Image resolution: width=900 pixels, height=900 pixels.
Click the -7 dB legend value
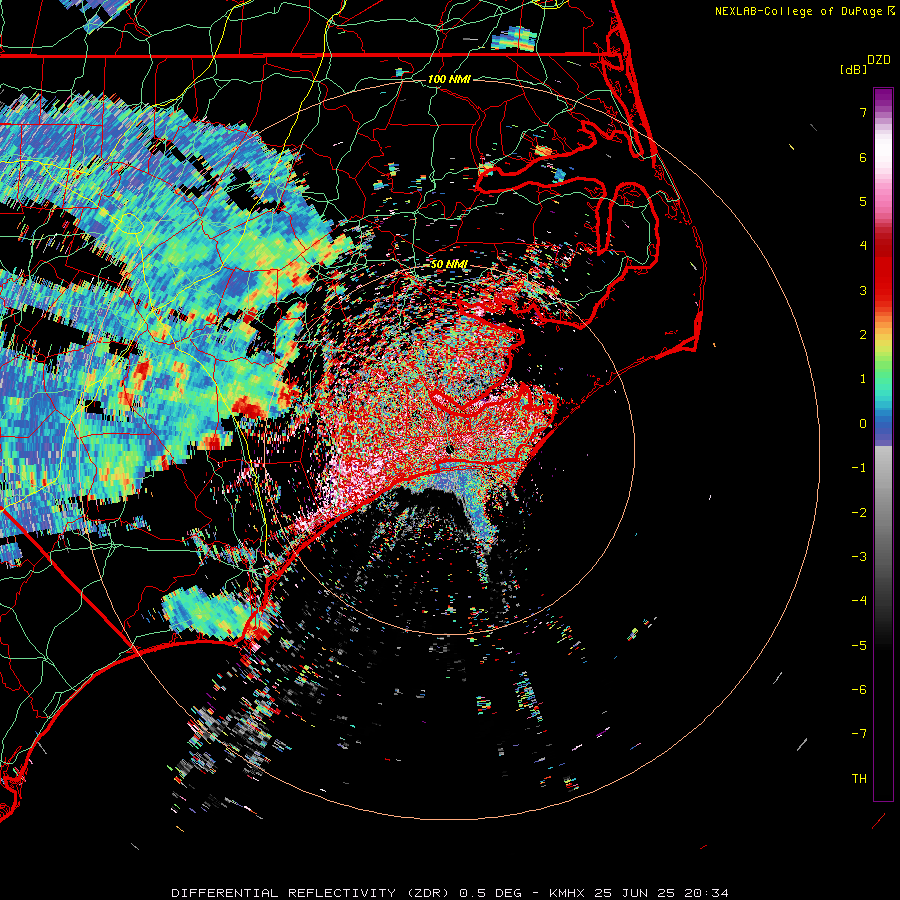pos(859,734)
